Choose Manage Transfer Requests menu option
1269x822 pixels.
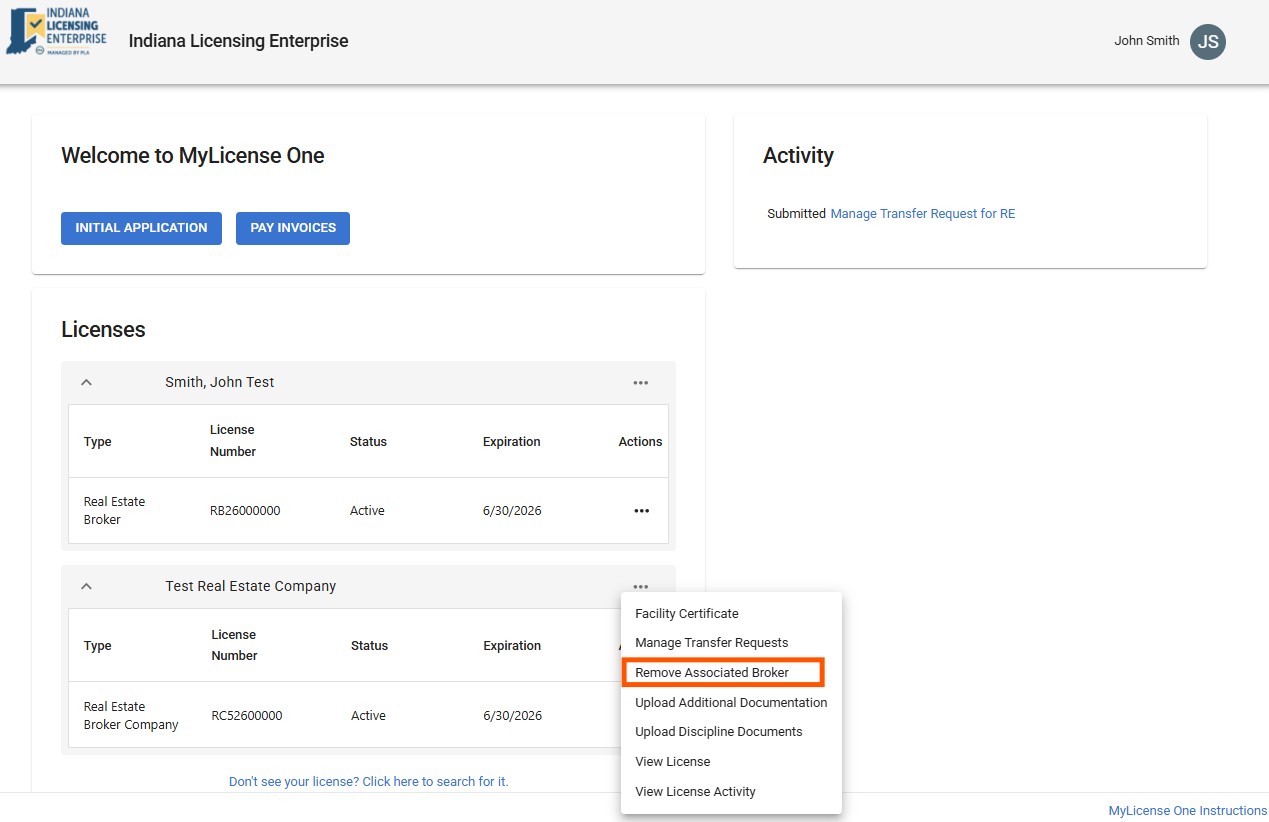click(x=711, y=643)
